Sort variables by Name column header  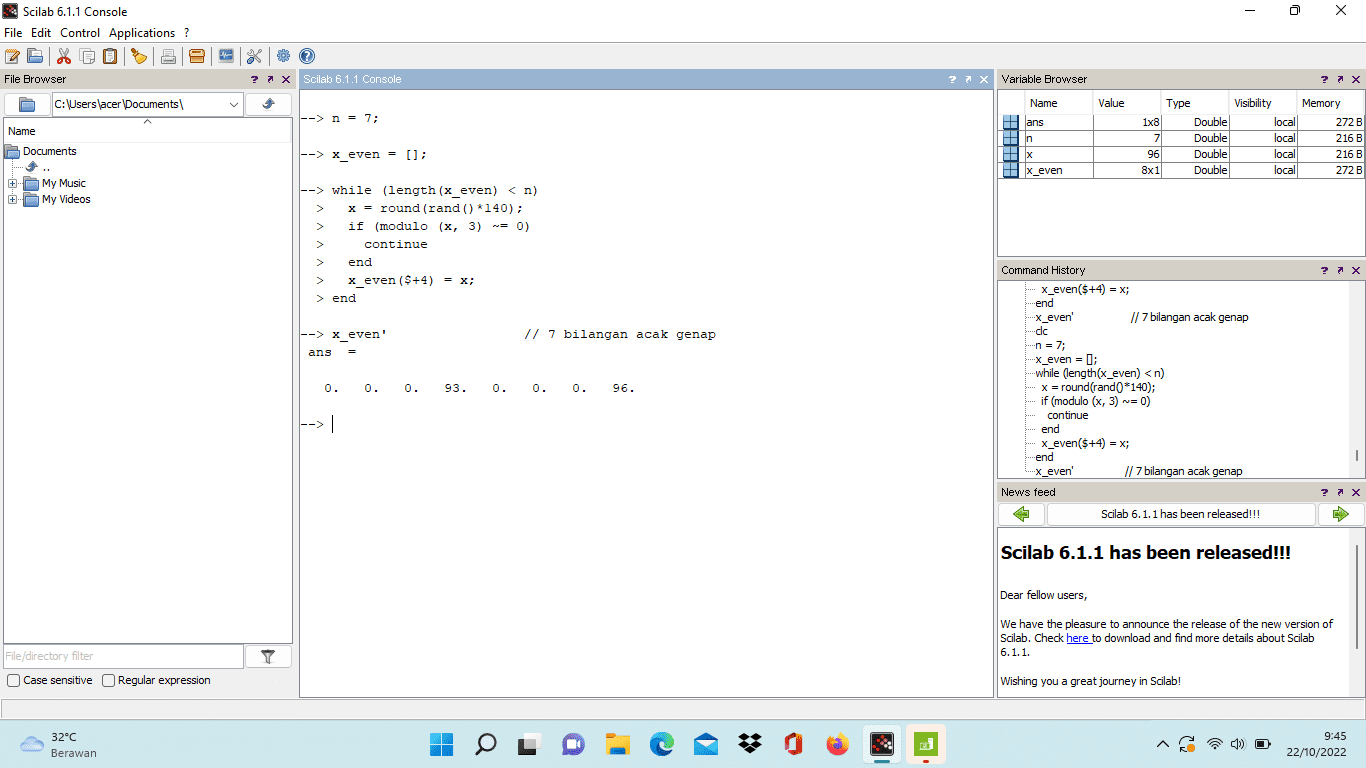1059,103
